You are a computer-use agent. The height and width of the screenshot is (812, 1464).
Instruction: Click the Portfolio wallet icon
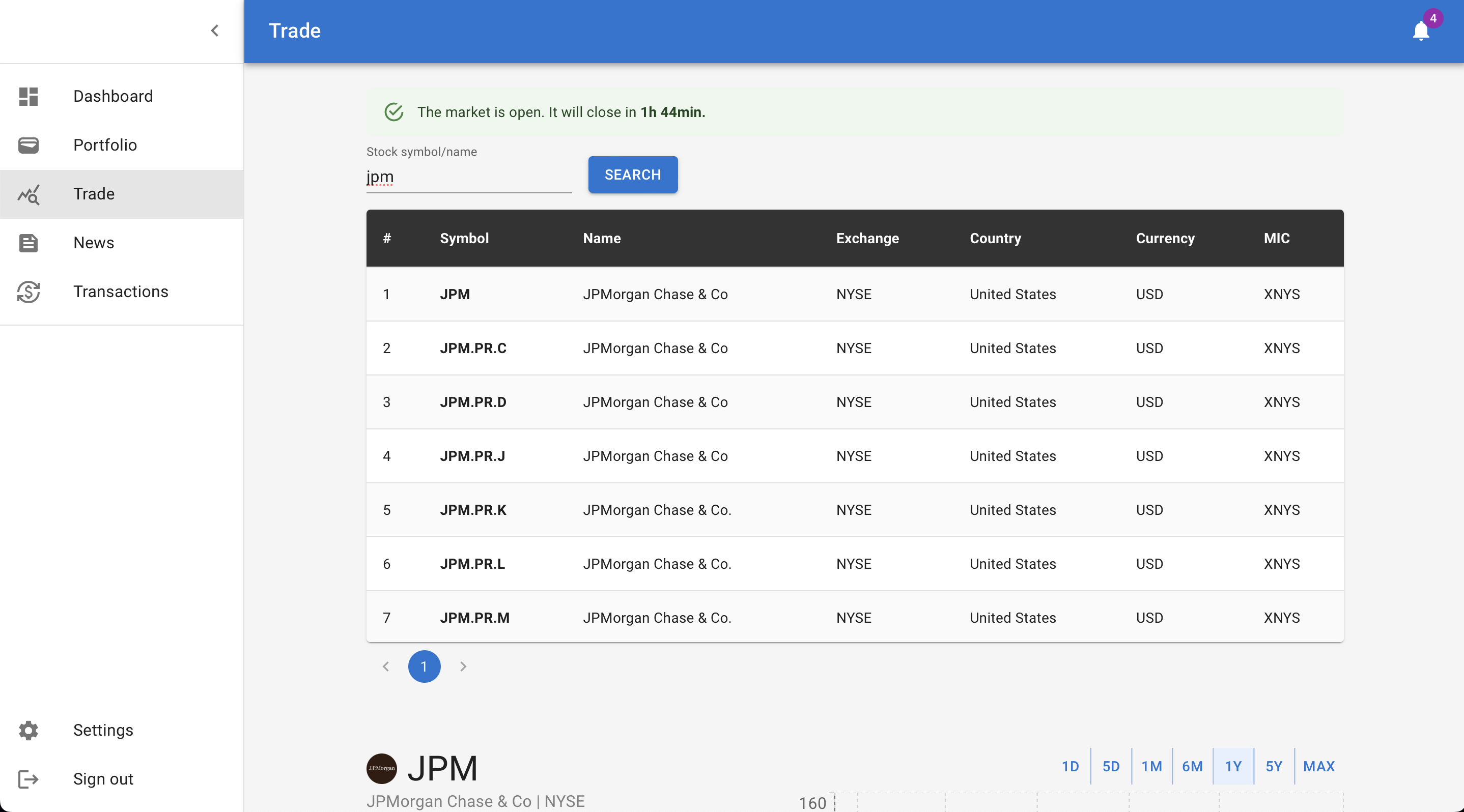(x=29, y=145)
